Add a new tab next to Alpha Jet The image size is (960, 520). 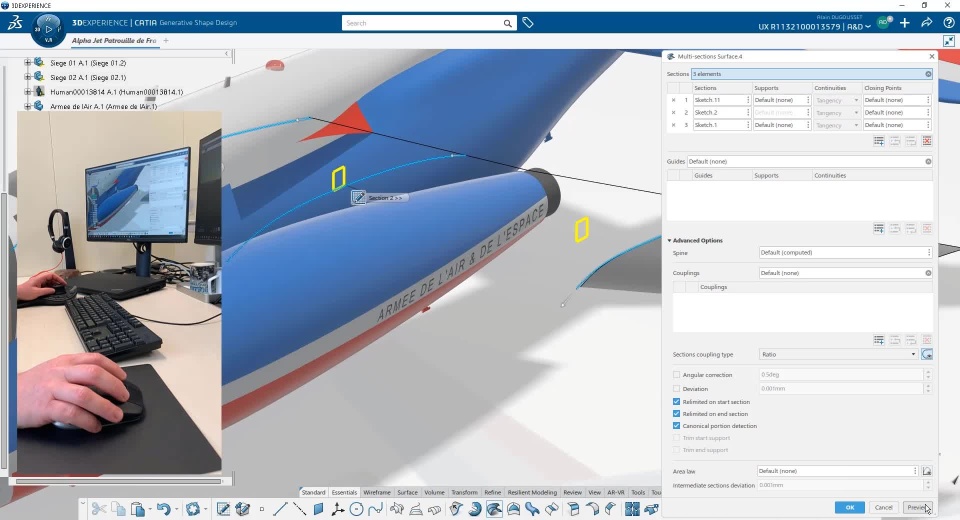coord(166,40)
